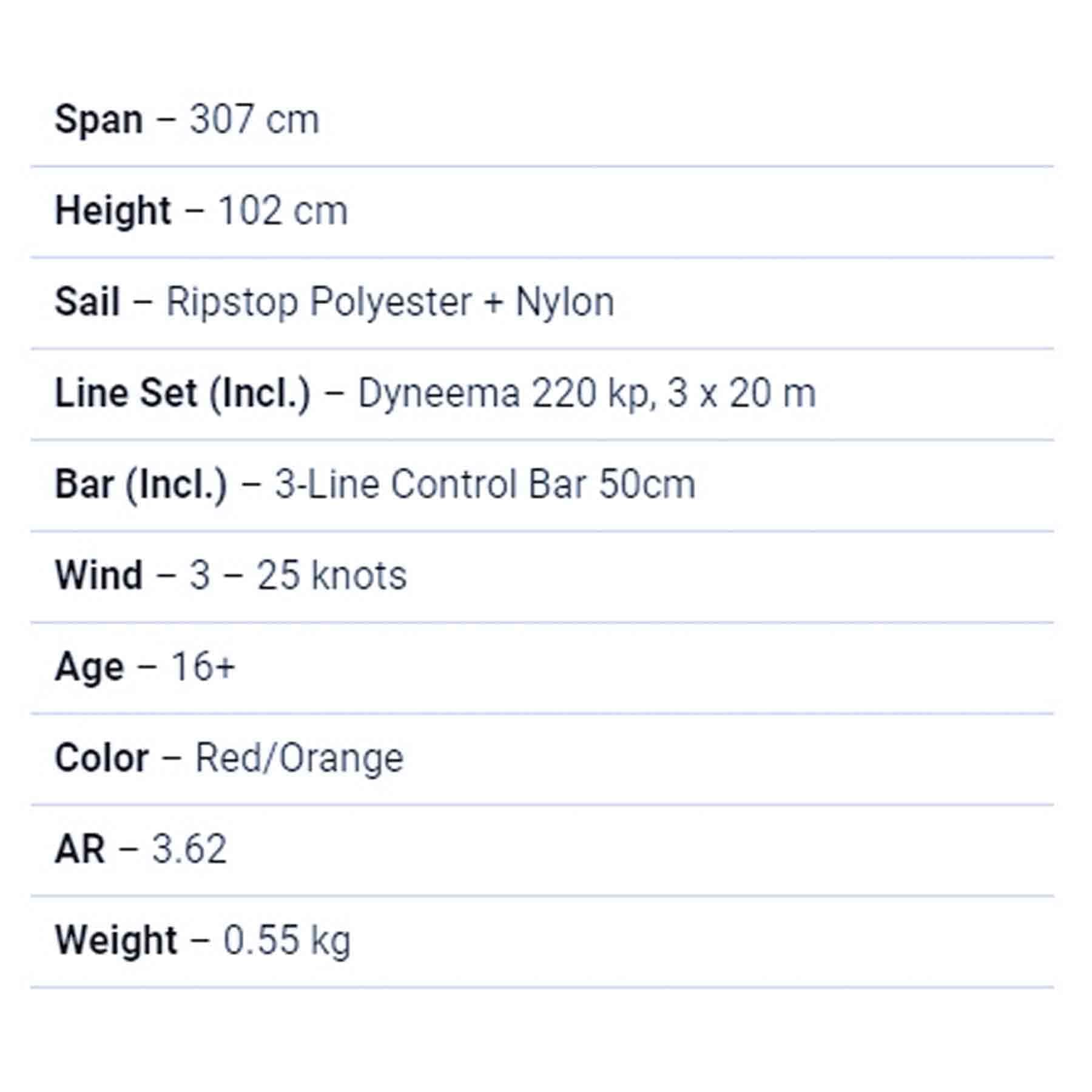Click the Bar (Incl.) label
Viewport: 1092px width, 1092px height.
point(141,484)
